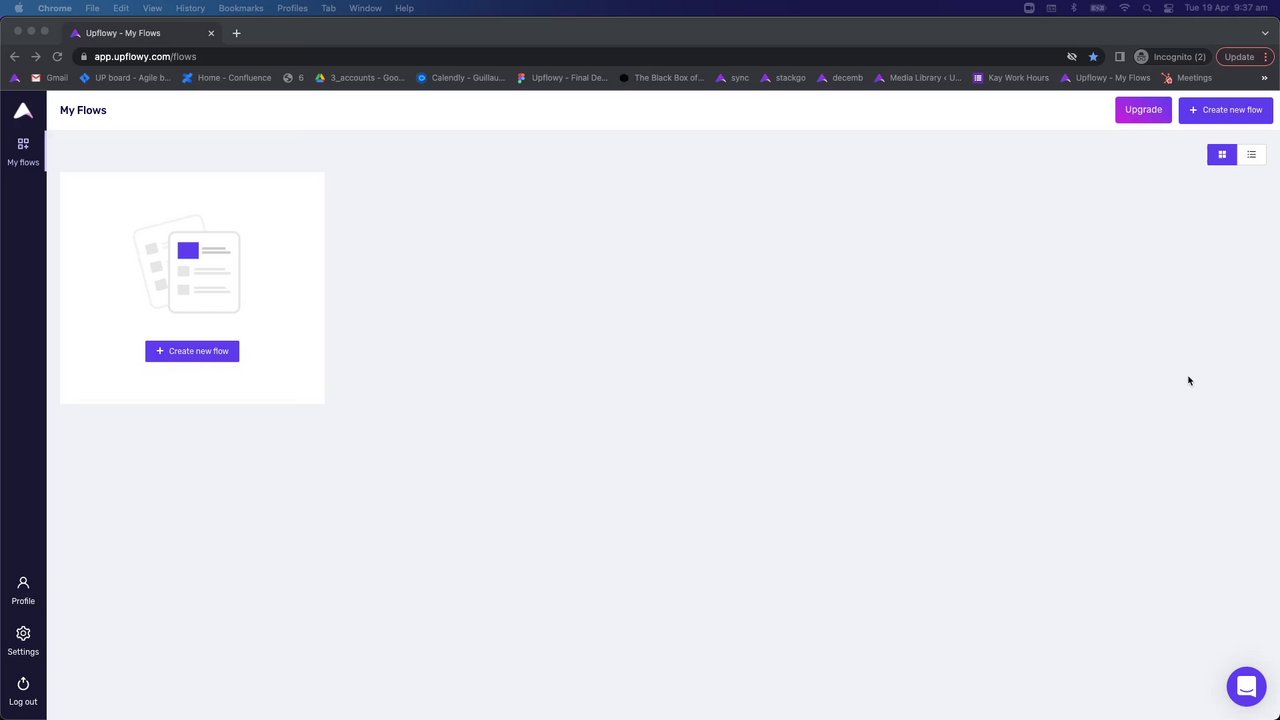Open The Black Box of... bookmark
Image resolution: width=1280 pixels, height=720 pixels.
[x=661, y=78]
